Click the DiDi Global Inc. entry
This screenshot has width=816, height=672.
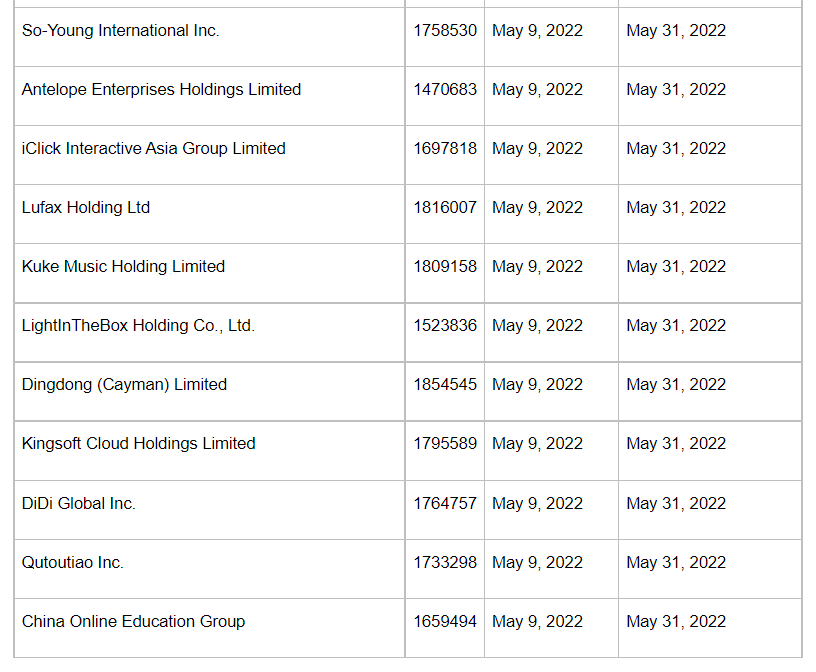(79, 504)
